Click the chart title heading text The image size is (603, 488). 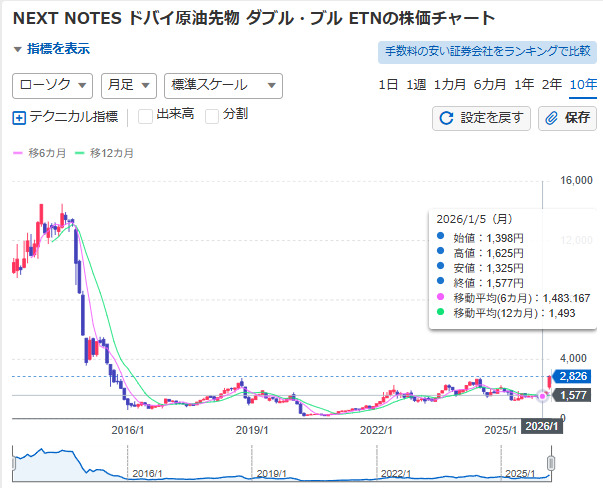254,18
